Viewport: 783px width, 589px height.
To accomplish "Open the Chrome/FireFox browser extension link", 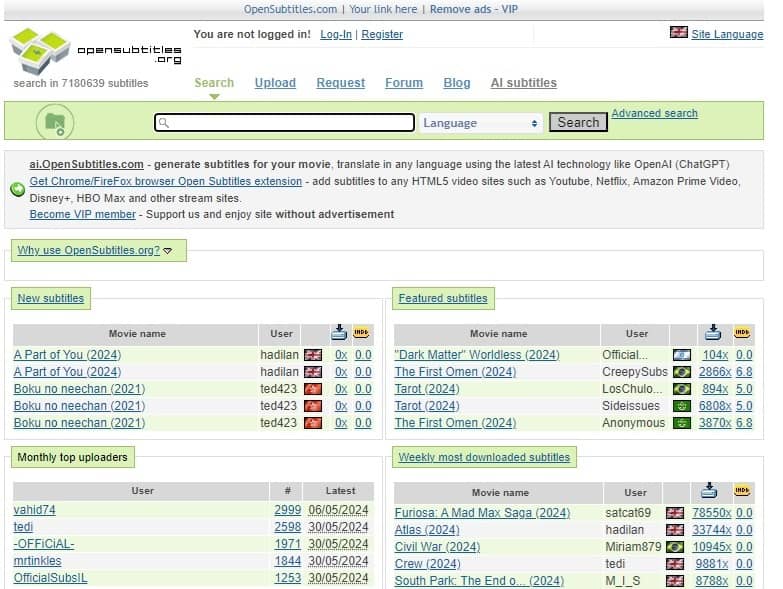I will point(166,181).
